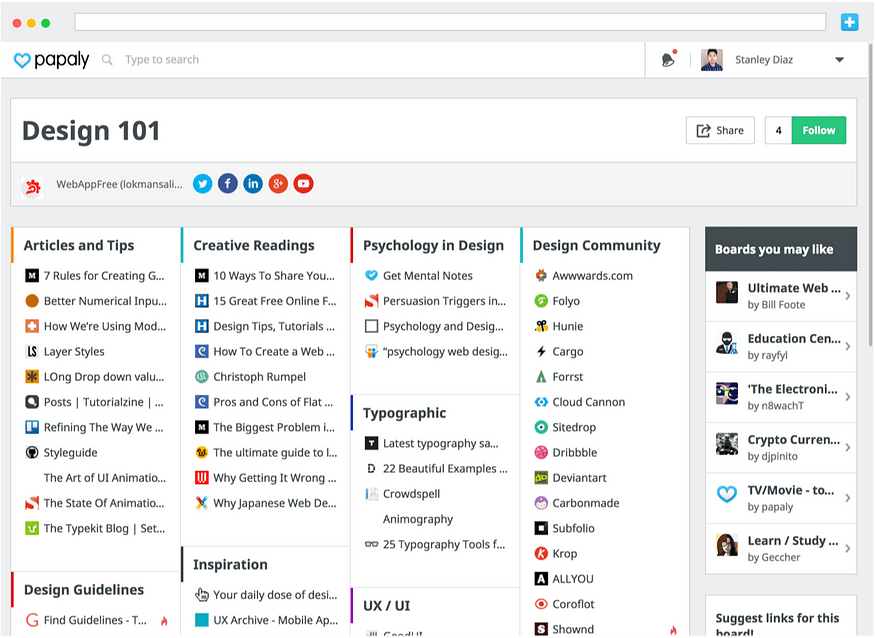Open the LinkedIn share icon
875x638 pixels.
(253, 184)
